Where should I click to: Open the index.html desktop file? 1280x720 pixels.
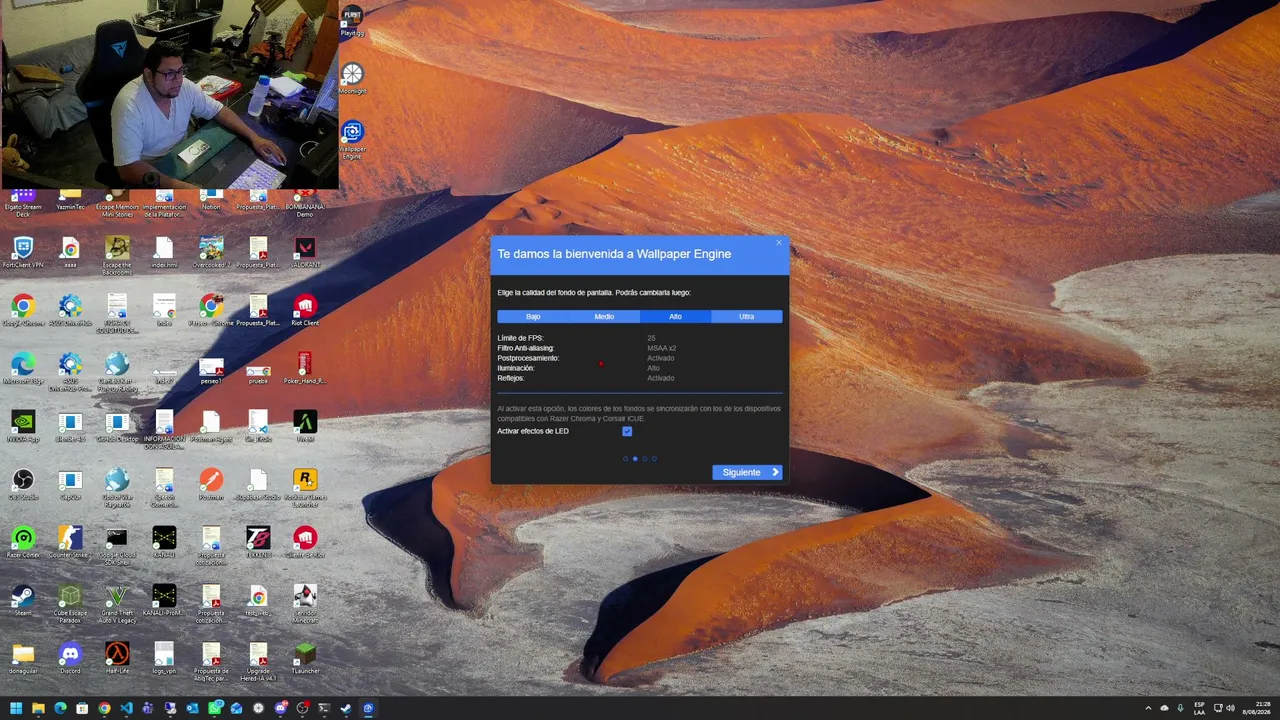(164, 253)
